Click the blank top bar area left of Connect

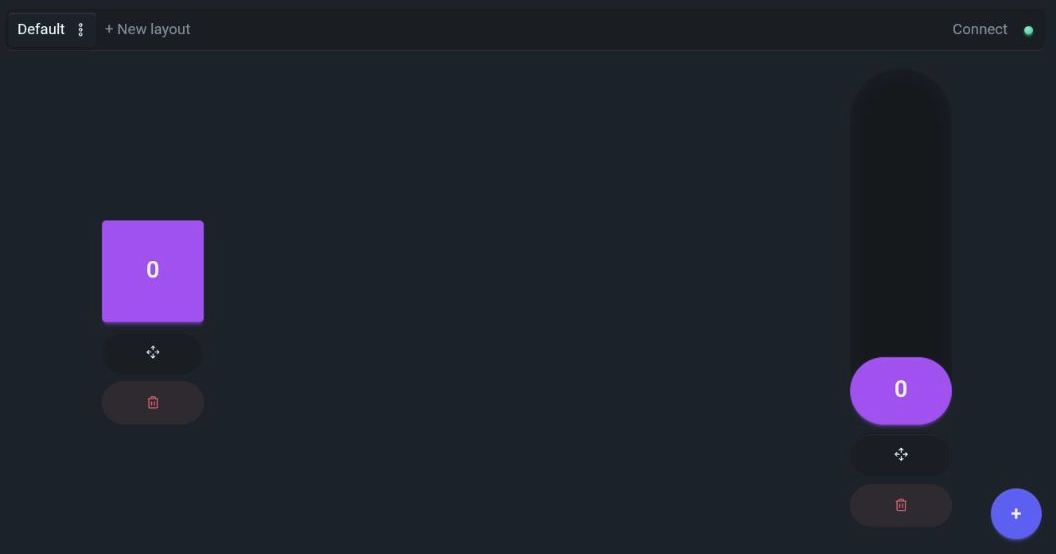[x=572, y=30]
